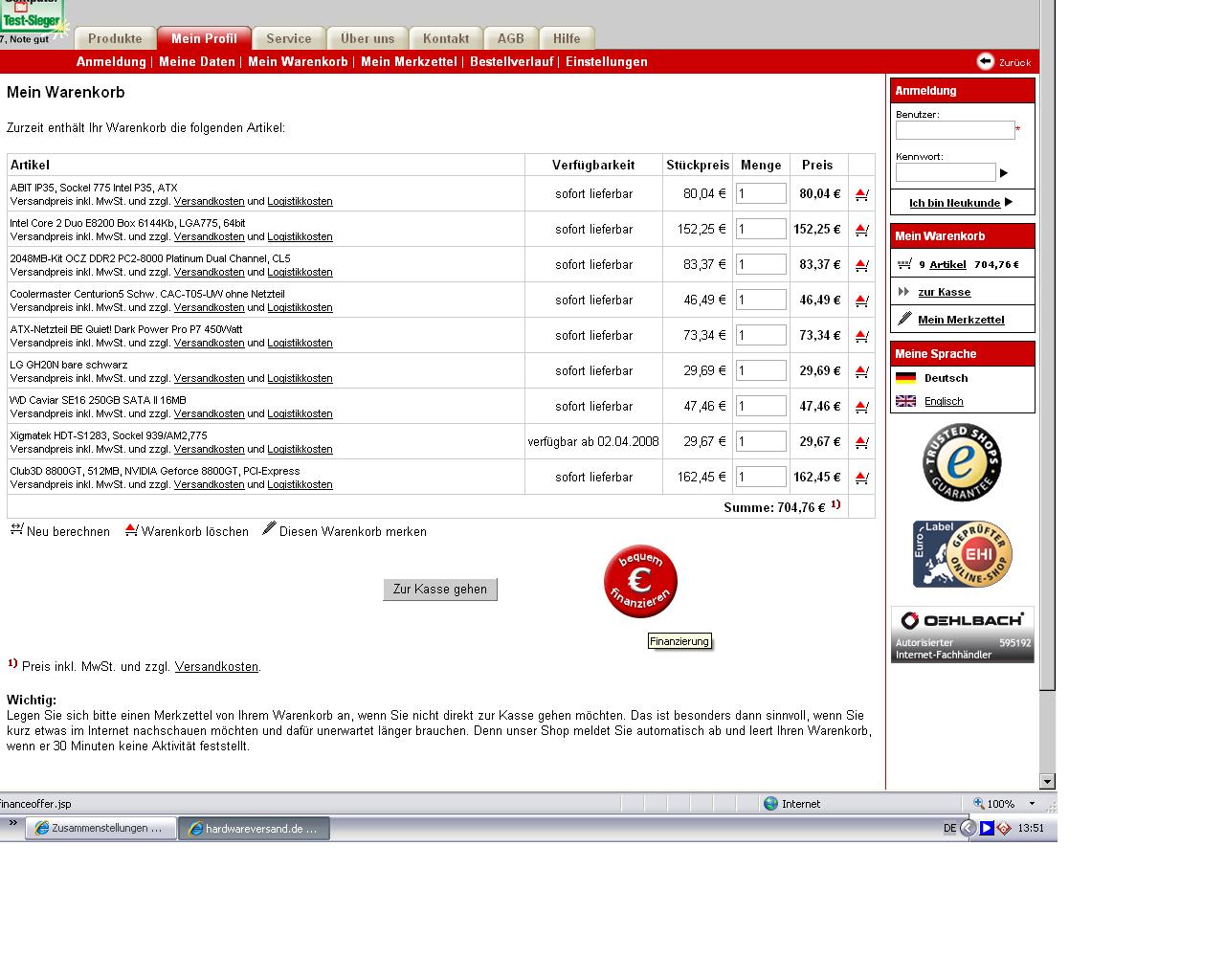
Task: Click the Neu berechnen recalculate icon
Action: 16,529
